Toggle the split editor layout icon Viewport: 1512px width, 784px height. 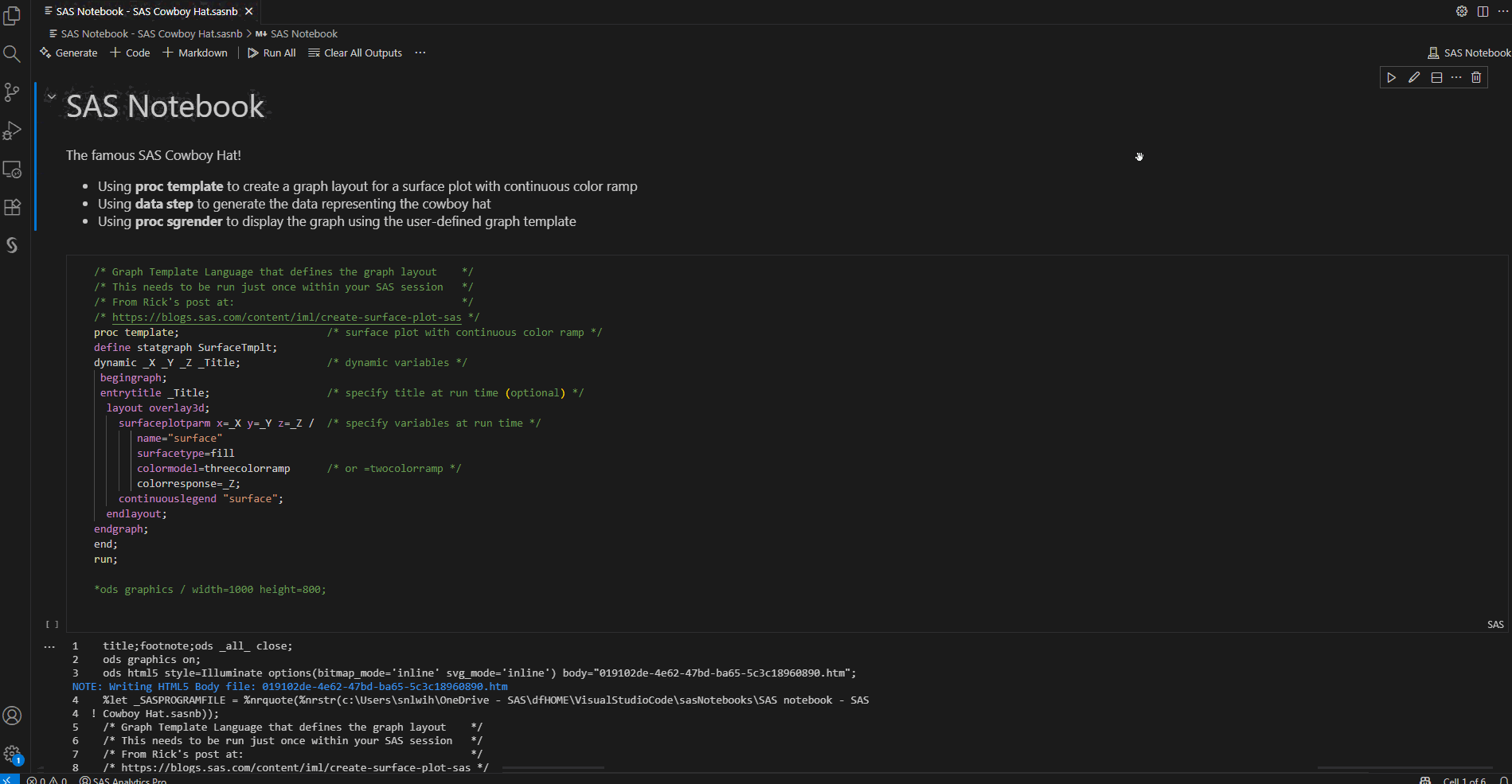[x=1483, y=11]
